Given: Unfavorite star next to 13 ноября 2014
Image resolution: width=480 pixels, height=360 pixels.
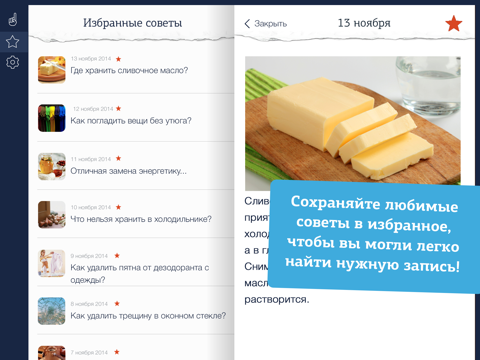Looking at the screenshot, I should (x=118, y=59).
